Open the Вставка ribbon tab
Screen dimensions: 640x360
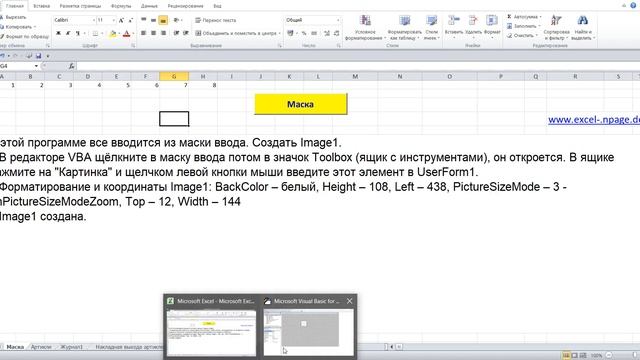point(41,6)
